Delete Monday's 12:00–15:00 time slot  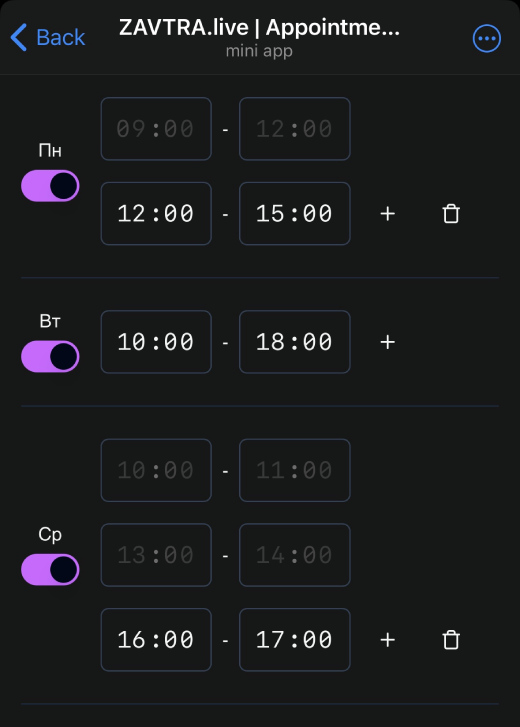(451, 214)
